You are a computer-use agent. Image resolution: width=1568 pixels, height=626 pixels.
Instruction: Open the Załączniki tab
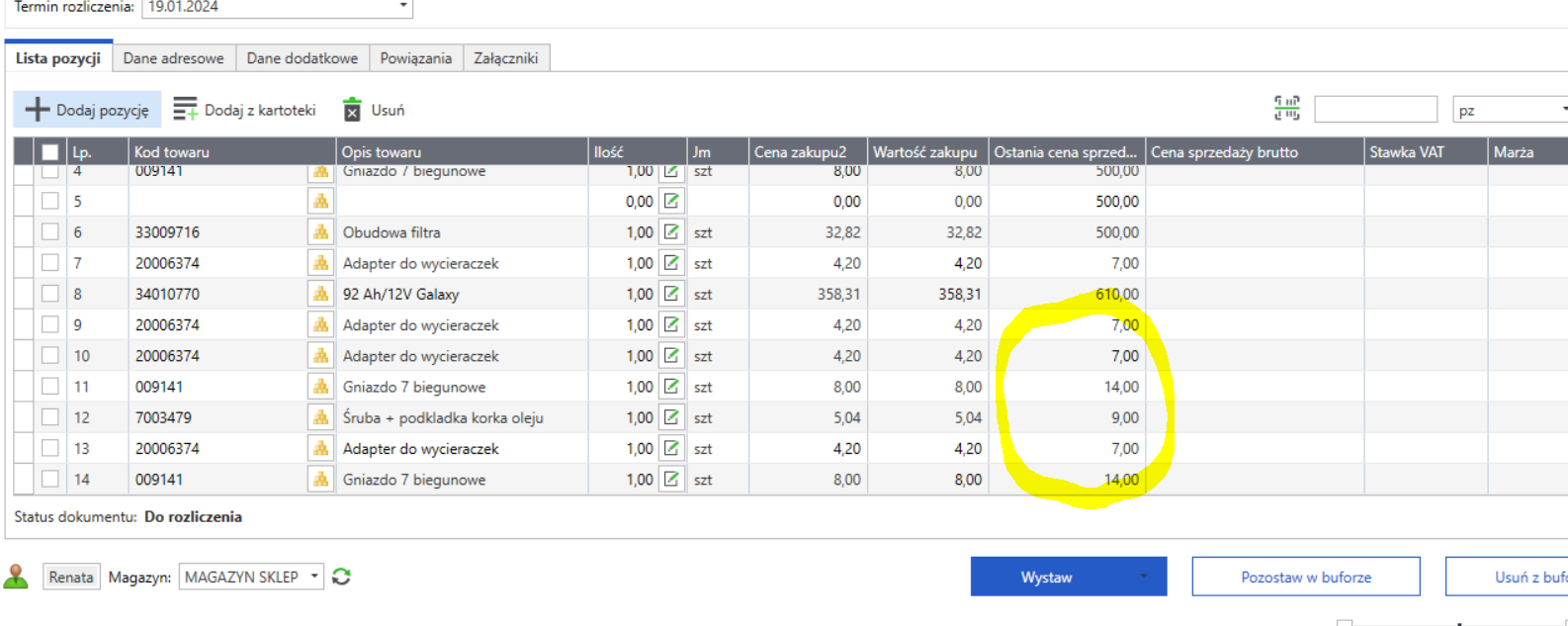coord(505,58)
